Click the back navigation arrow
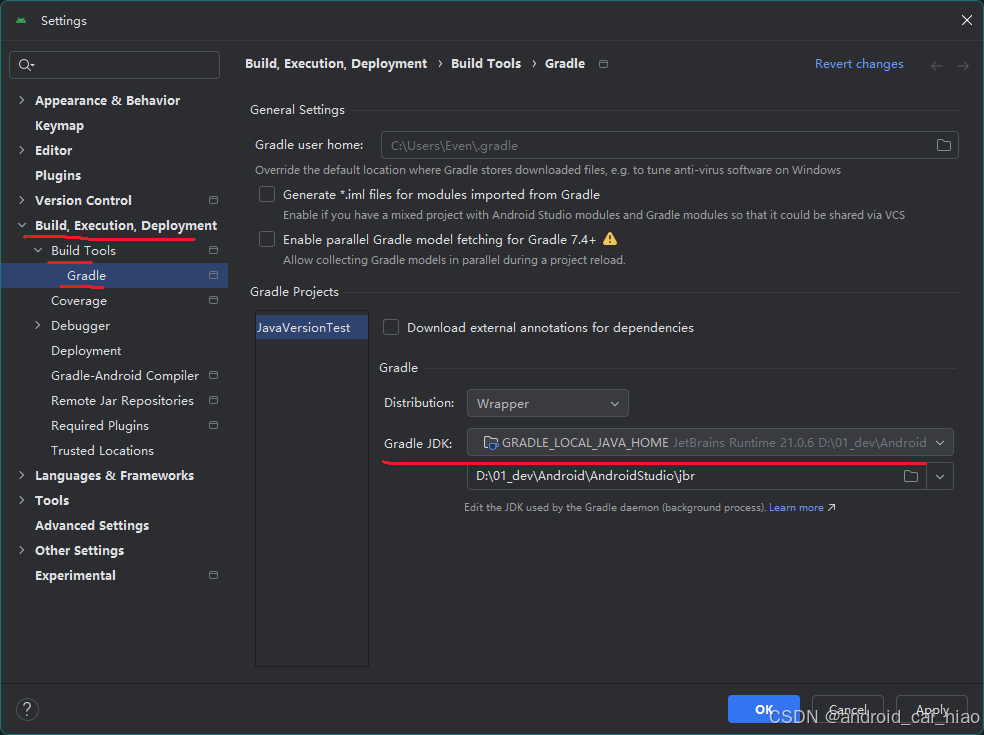984x735 pixels. pos(937,65)
